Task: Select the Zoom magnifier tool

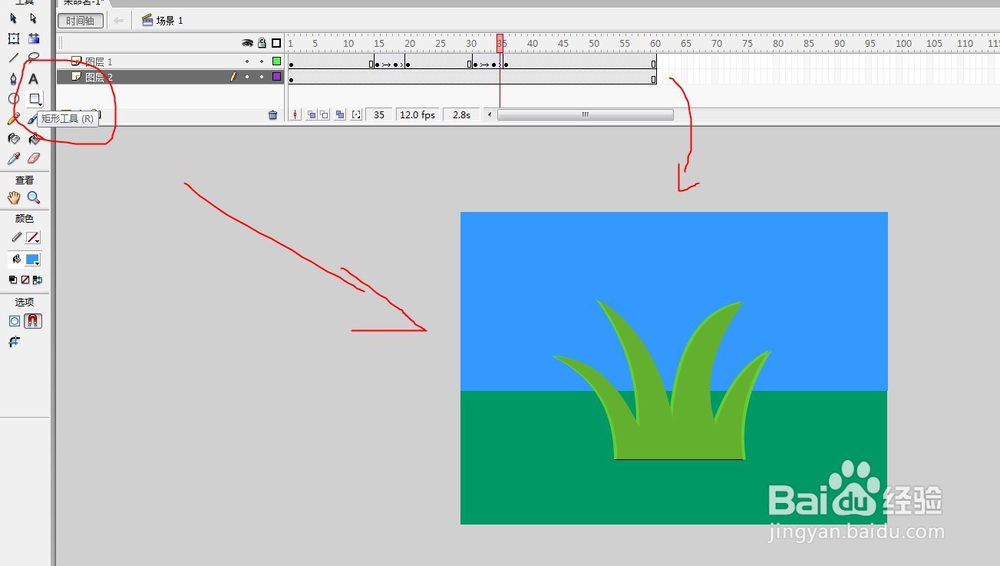Action: point(34,198)
